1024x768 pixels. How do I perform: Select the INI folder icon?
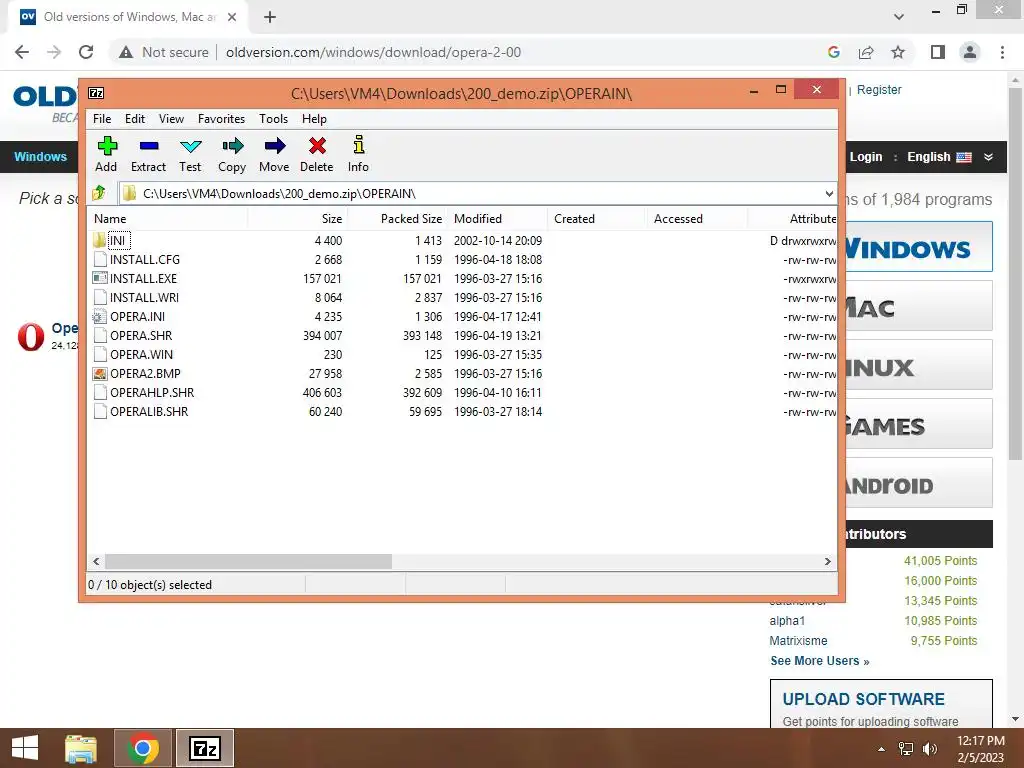(99, 240)
